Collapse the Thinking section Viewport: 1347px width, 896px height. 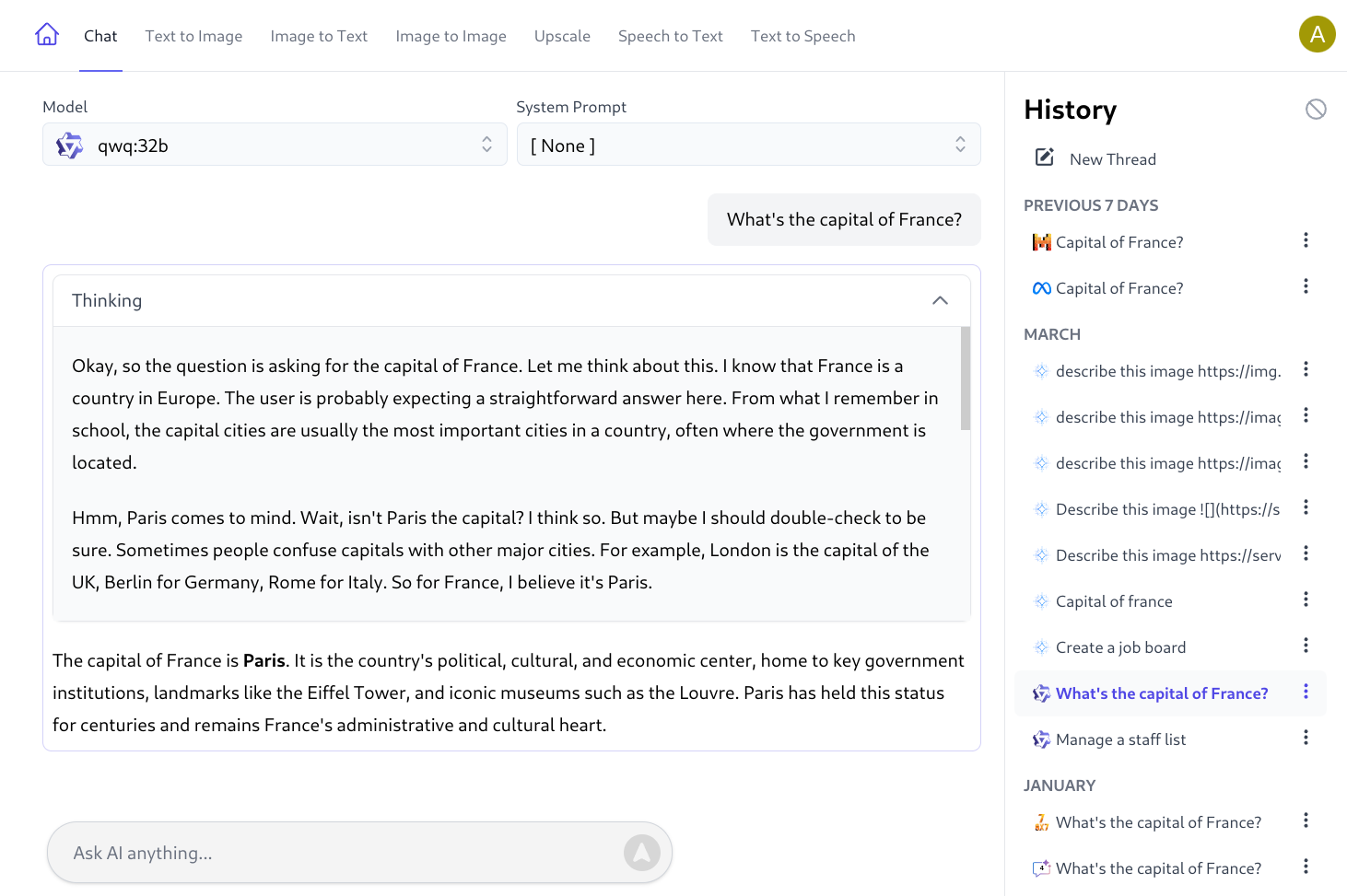click(940, 300)
